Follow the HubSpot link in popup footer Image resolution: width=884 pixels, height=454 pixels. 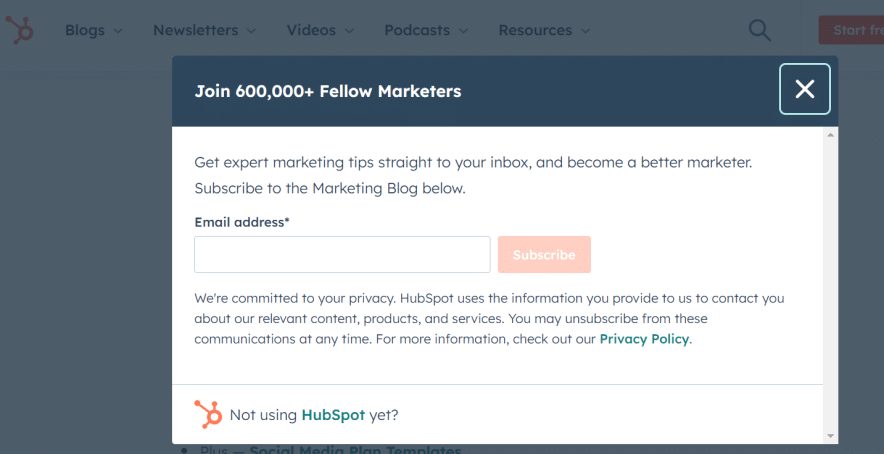[332, 415]
